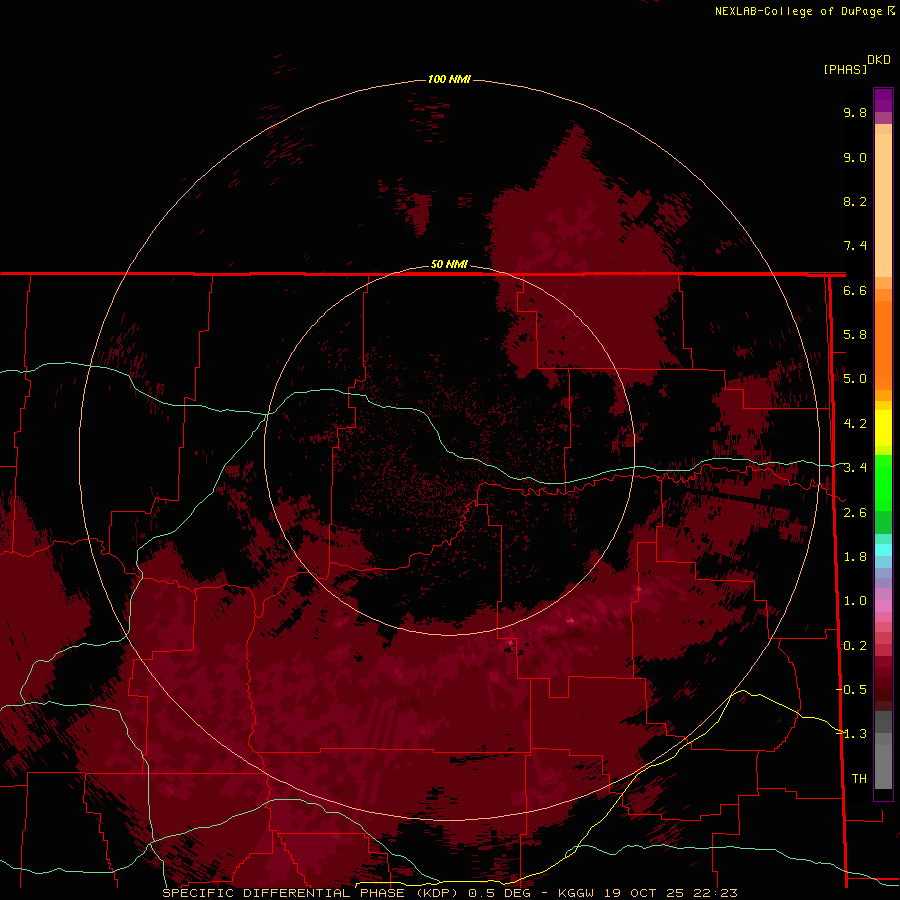
Task: Click the 9.0 value on color scale
Action: tap(855, 157)
